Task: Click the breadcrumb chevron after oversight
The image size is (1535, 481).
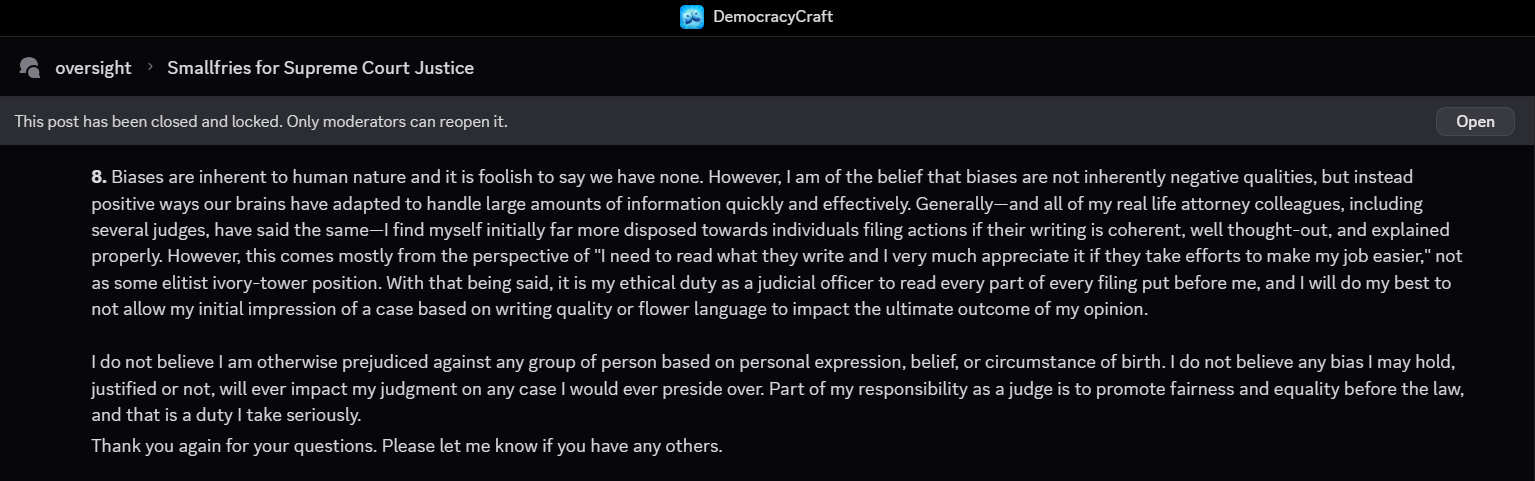Action: [150, 67]
